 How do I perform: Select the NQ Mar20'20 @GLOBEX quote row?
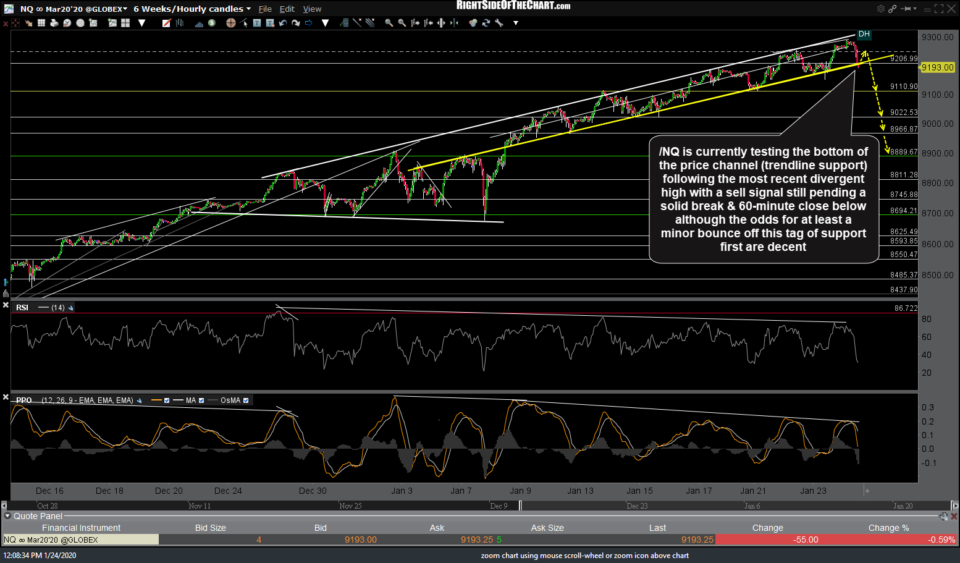pyautogui.click(x=479, y=540)
